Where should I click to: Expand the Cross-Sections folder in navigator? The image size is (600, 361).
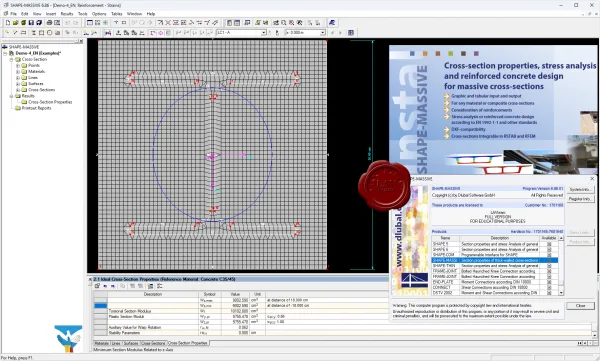coord(18,90)
